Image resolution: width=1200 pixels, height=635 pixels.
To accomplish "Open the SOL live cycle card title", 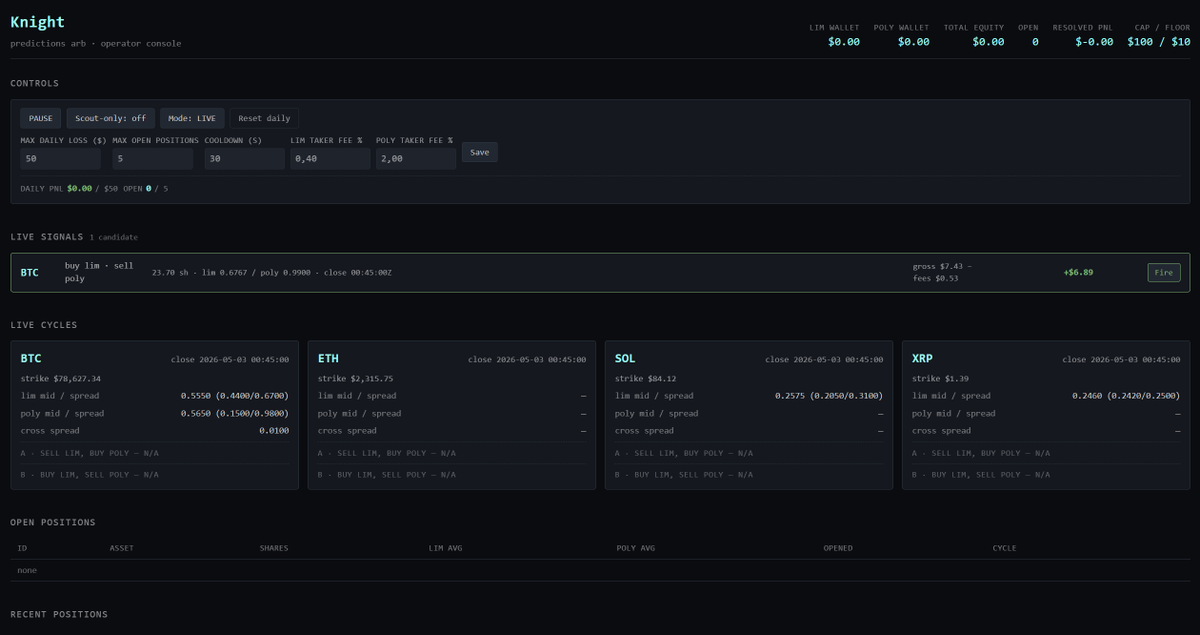I will tap(625, 358).
